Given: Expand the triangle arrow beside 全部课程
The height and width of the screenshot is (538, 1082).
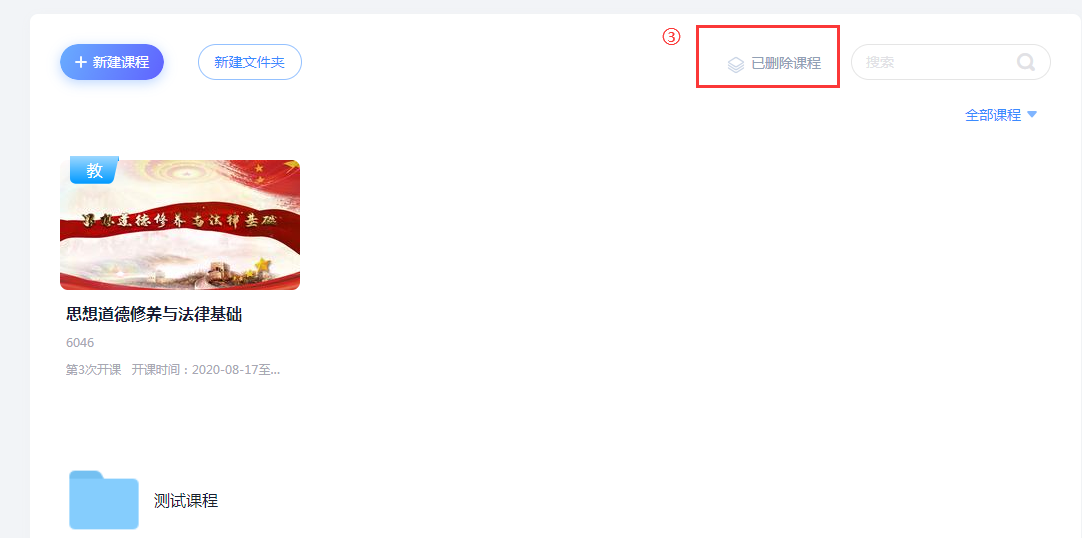Looking at the screenshot, I should click(1032, 114).
